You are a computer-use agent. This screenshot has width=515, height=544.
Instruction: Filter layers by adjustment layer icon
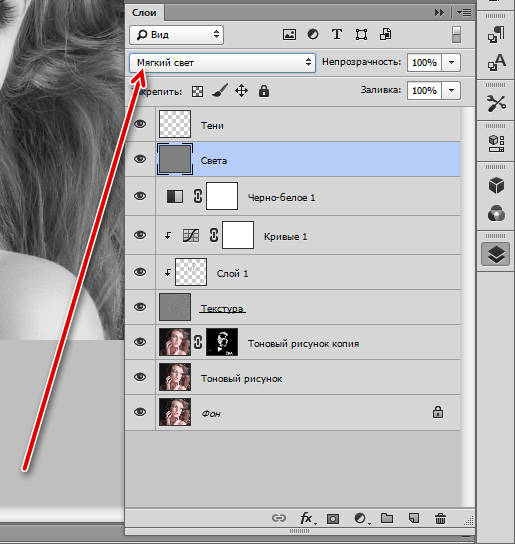pyautogui.click(x=313, y=34)
